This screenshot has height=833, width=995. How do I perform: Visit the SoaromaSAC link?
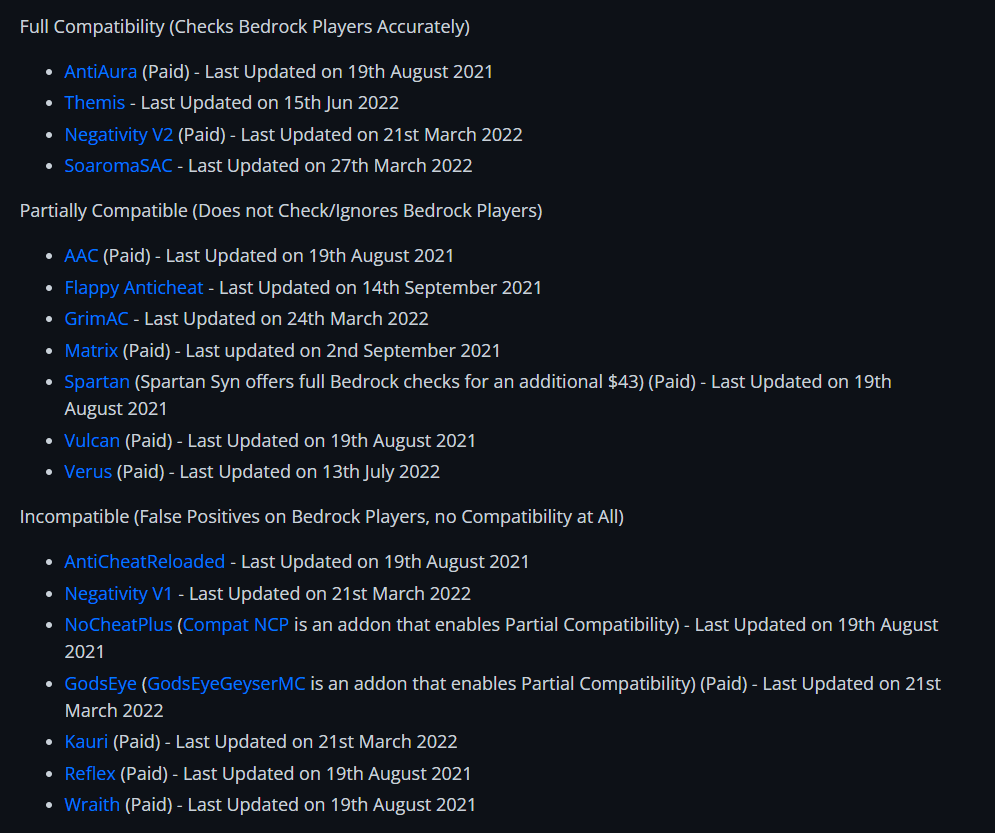point(118,165)
